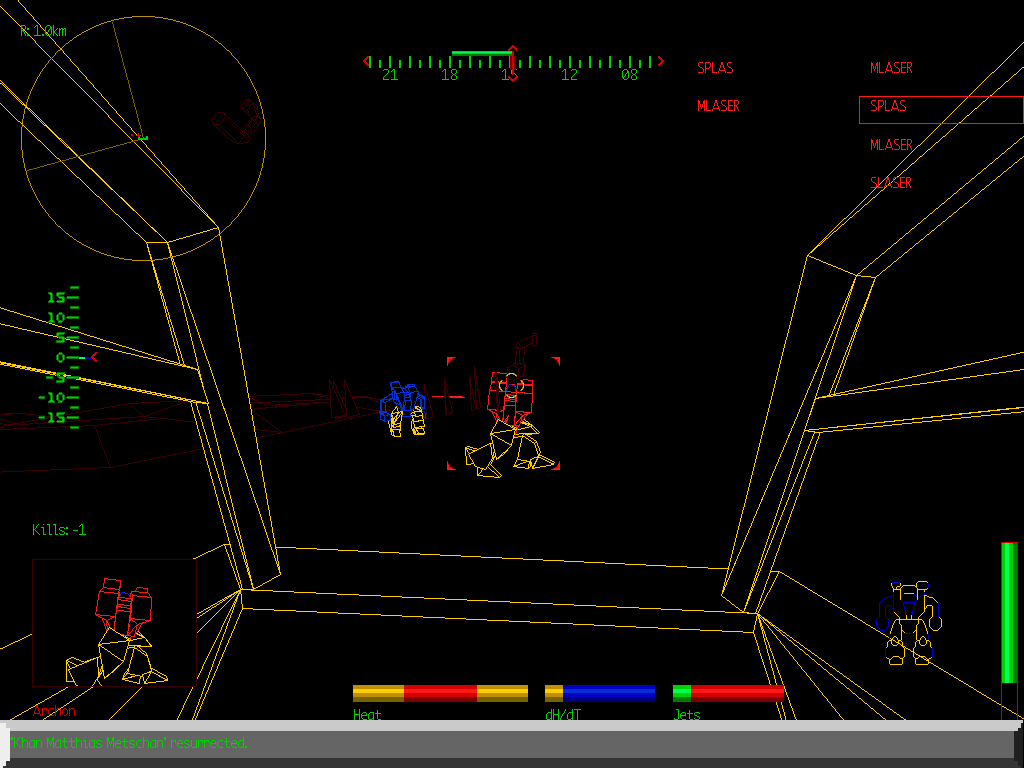Click the Kills counter text
1024x768 pixels.
click(59, 530)
